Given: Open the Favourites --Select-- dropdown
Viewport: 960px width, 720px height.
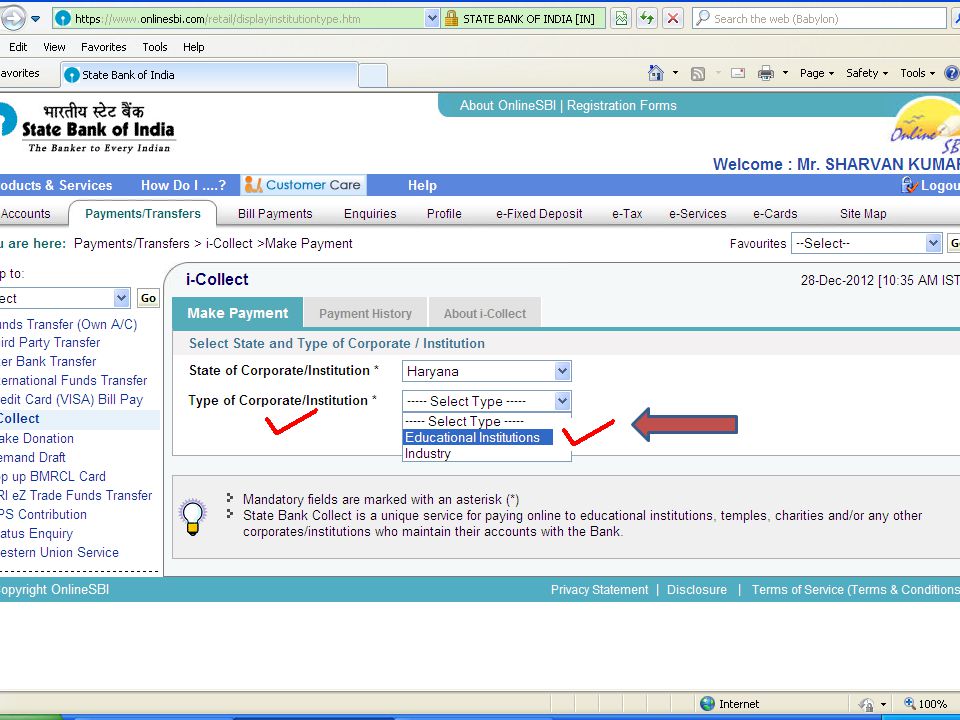Looking at the screenshot, I should 866,243.
